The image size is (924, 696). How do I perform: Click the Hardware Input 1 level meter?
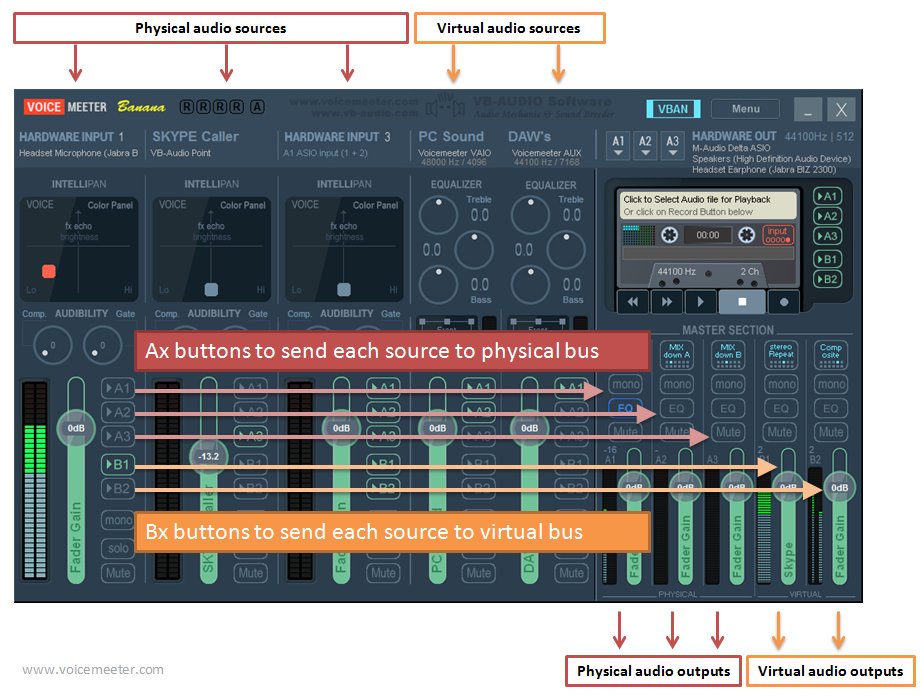click(x=35, y=480)
